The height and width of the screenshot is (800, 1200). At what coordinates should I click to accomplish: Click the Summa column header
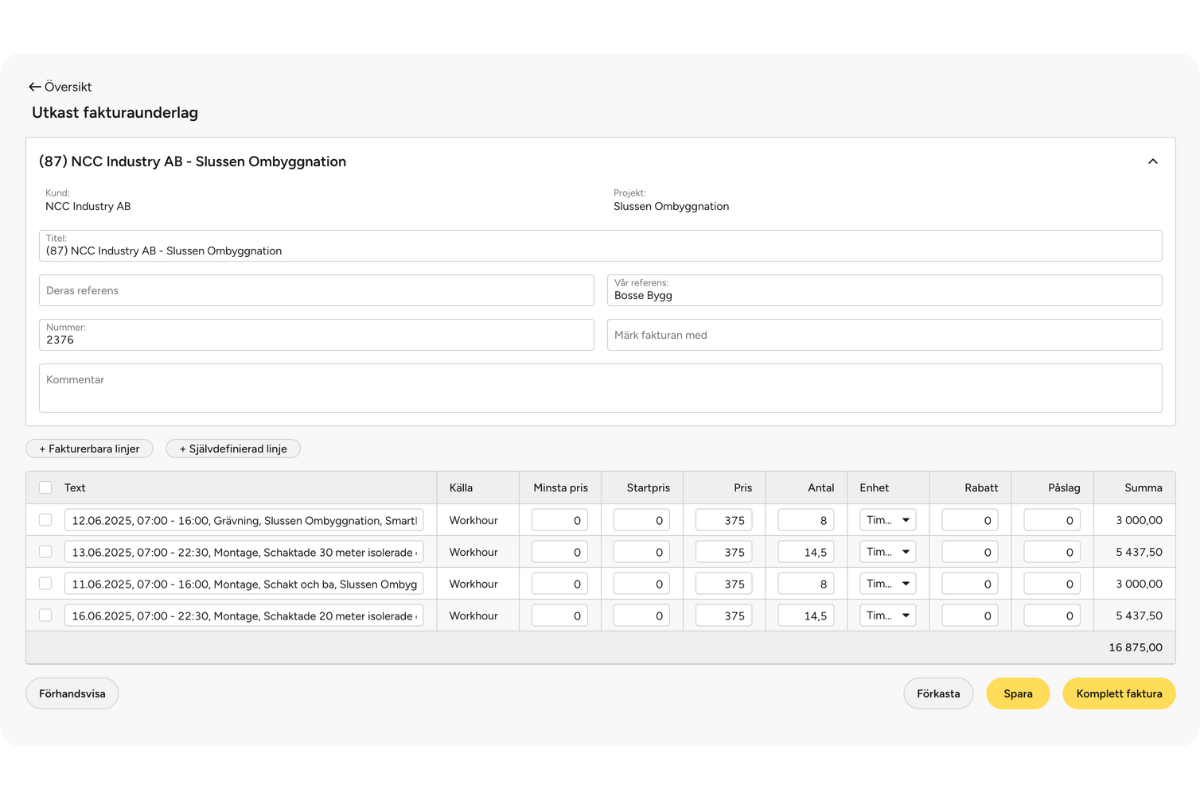1143,488
